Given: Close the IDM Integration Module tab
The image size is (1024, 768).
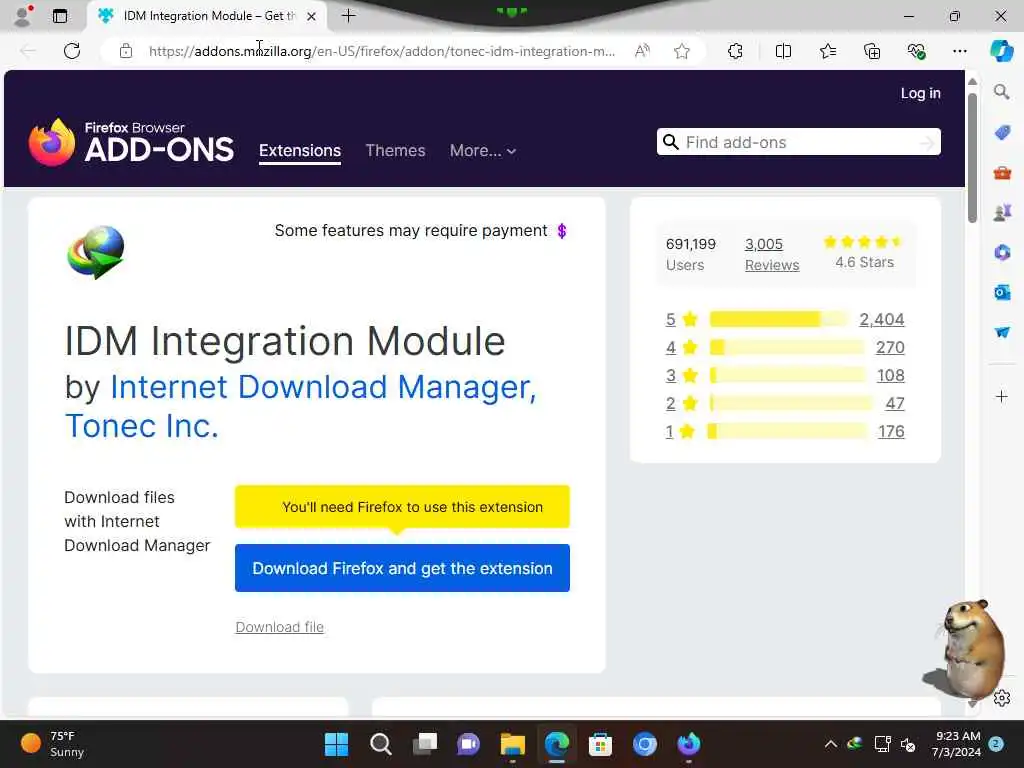Looking at the screenshot, I should tap(312, 16).
